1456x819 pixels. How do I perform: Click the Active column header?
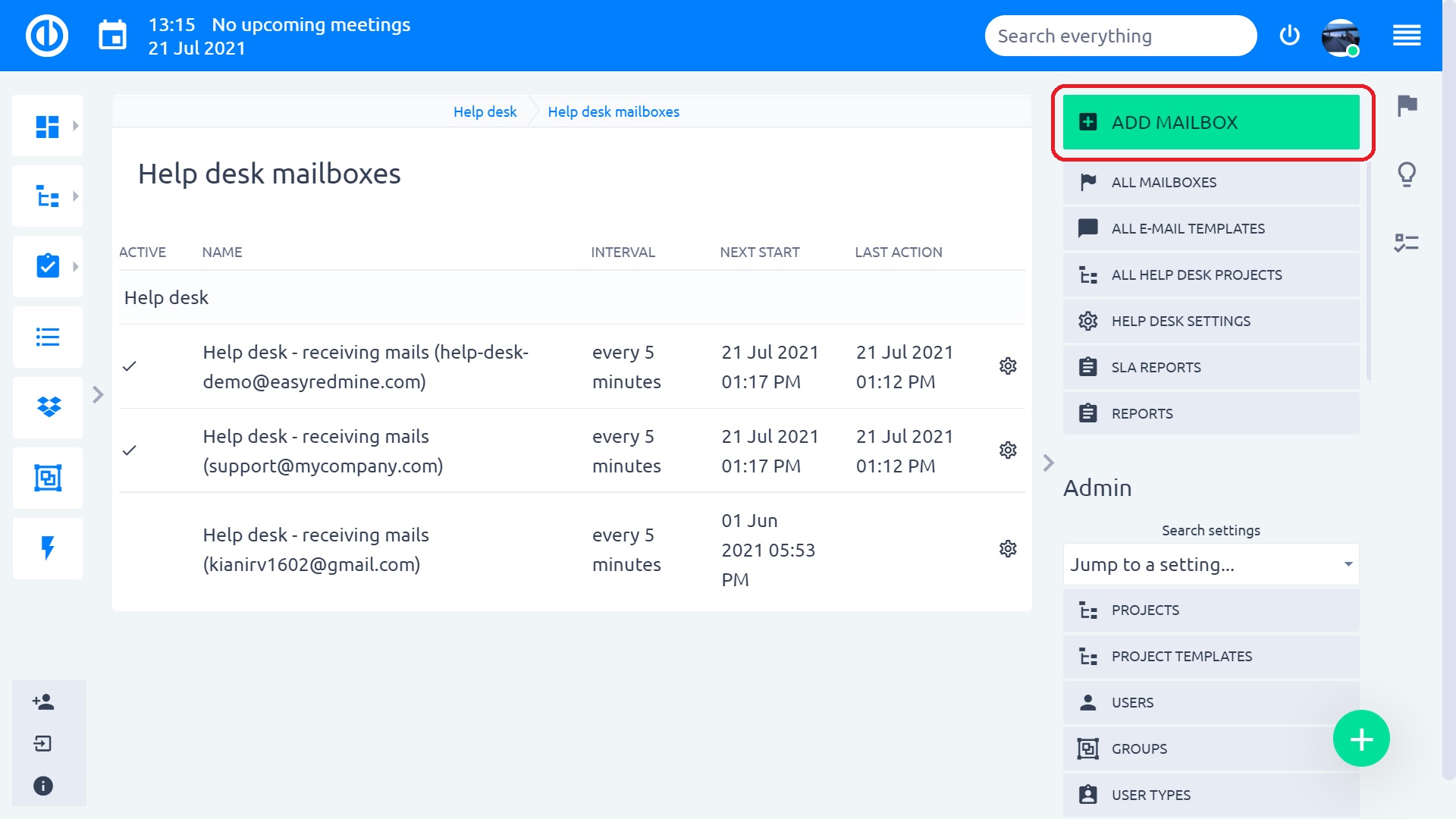143,252
